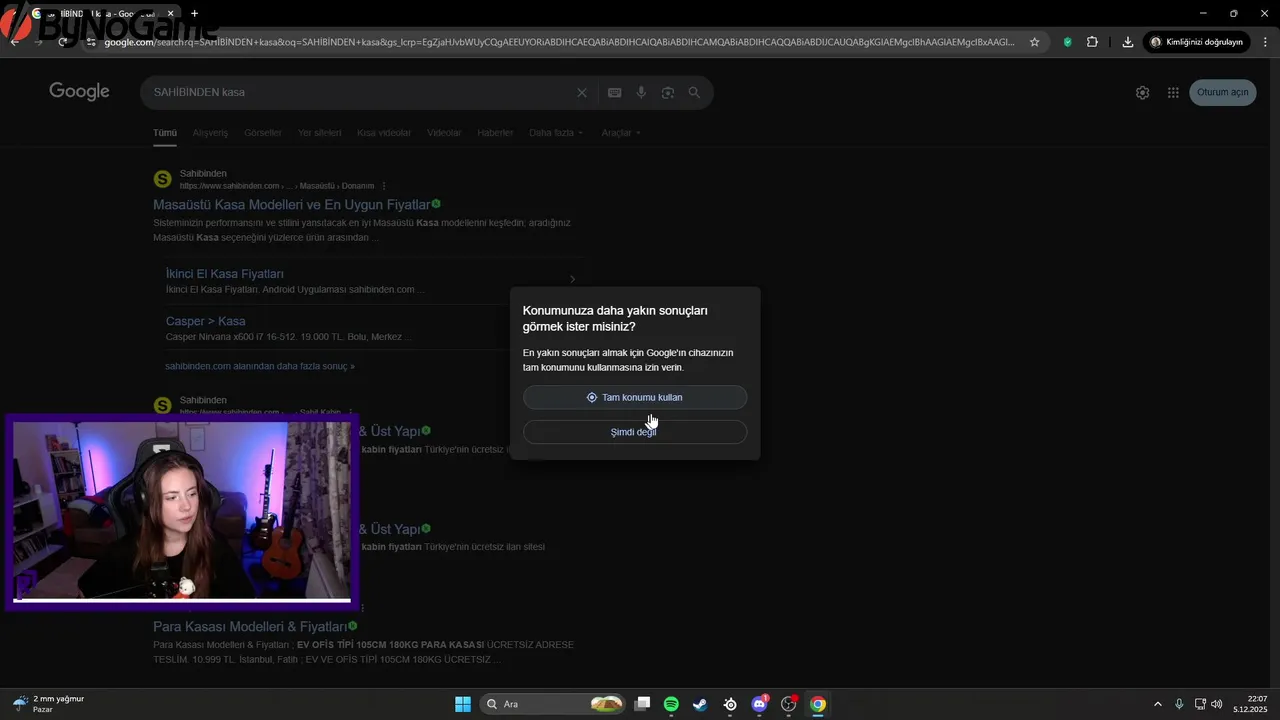The height and width of the screenshot is (720, 1280).
Task: Open the "Videolar" tab
Action: 444,133
